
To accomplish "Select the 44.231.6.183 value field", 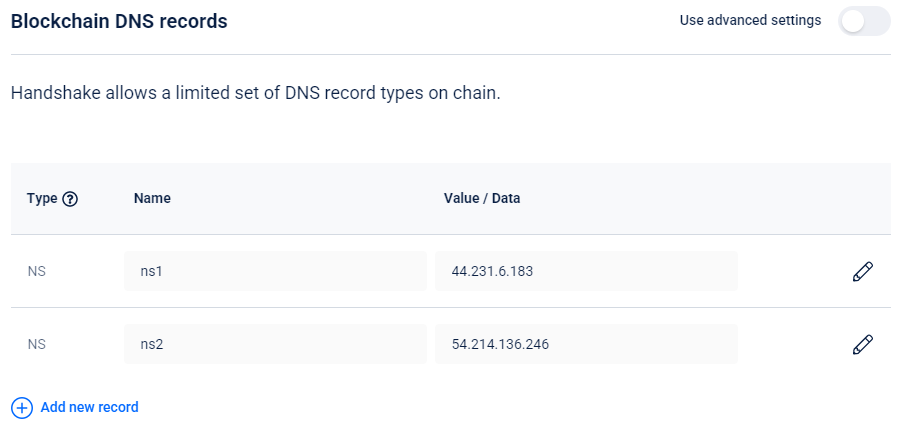I will click(x=586, y=271).
